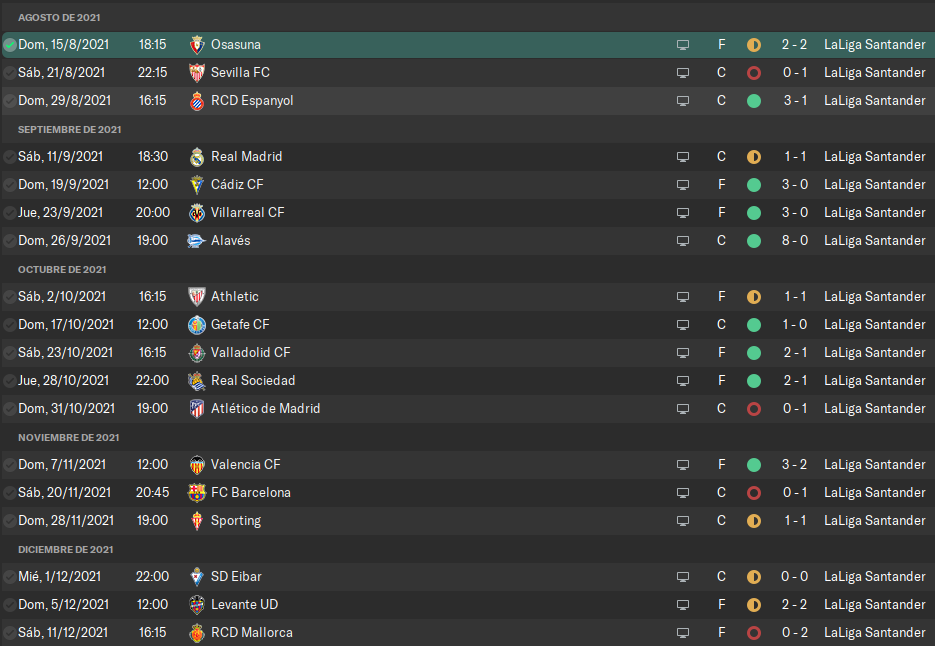This screenshot has height=646, width=935.
Task: Click the Real Madrid club badge
Action: click(197, 157)
